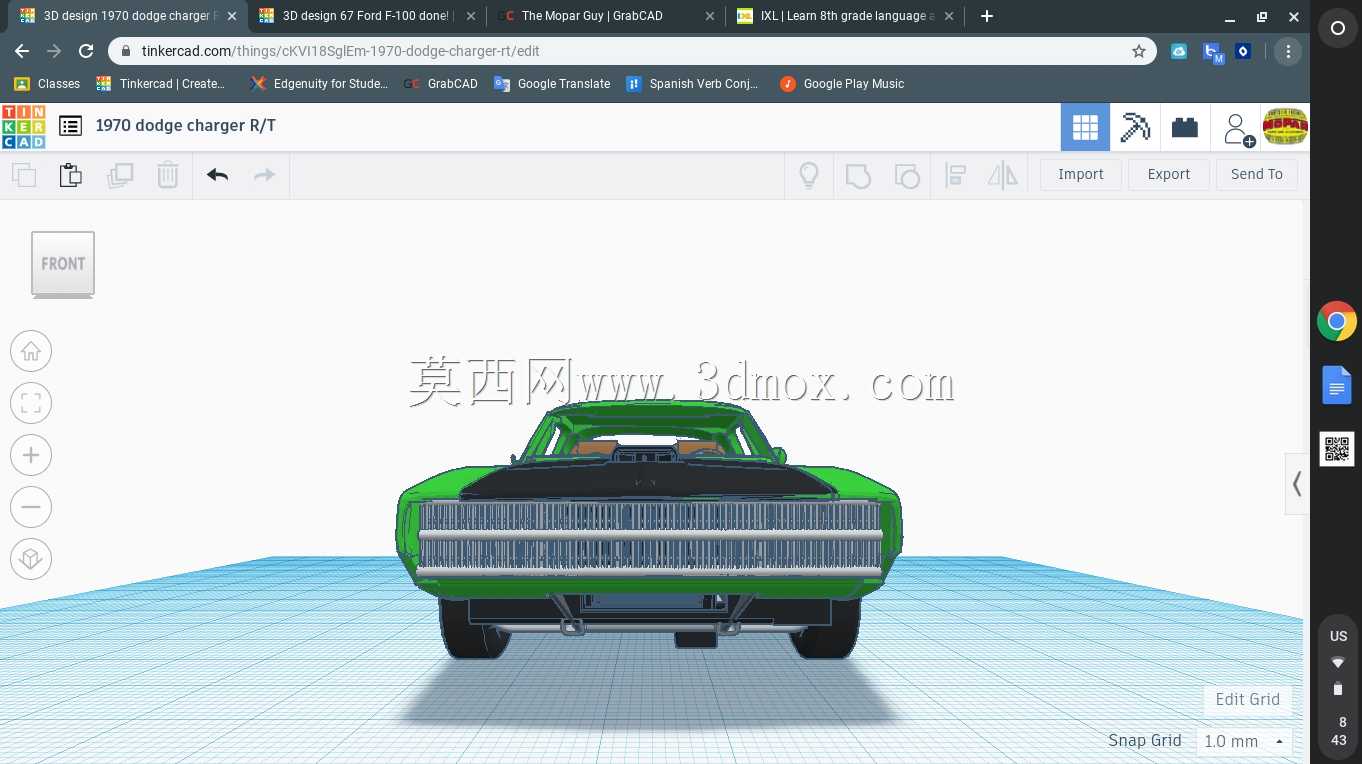
Task: Click Fit all in view icon
Action: coord(31,403)
